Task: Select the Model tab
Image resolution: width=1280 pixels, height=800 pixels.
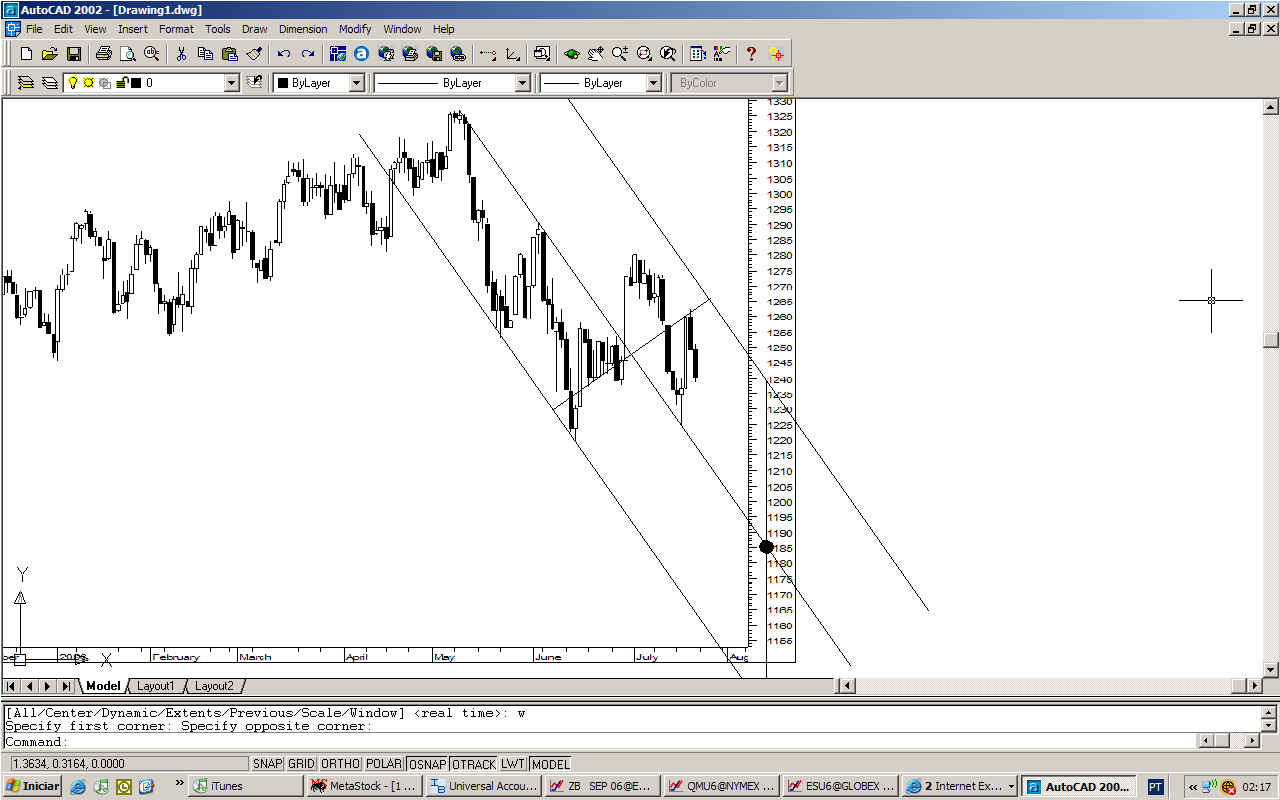Action: pos(103,686)
